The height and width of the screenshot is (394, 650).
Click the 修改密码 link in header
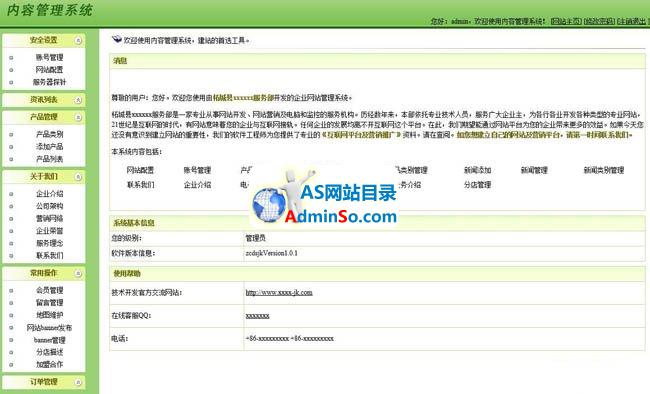599,21
